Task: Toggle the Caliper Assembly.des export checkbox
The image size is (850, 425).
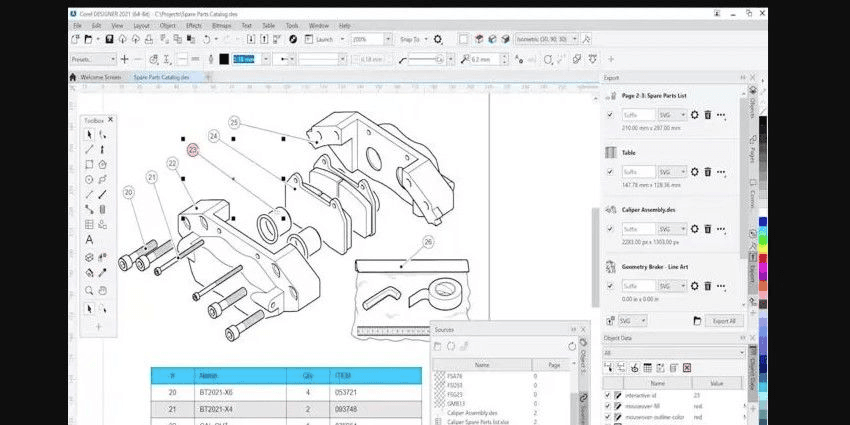Action: click(x=610, y=229)
